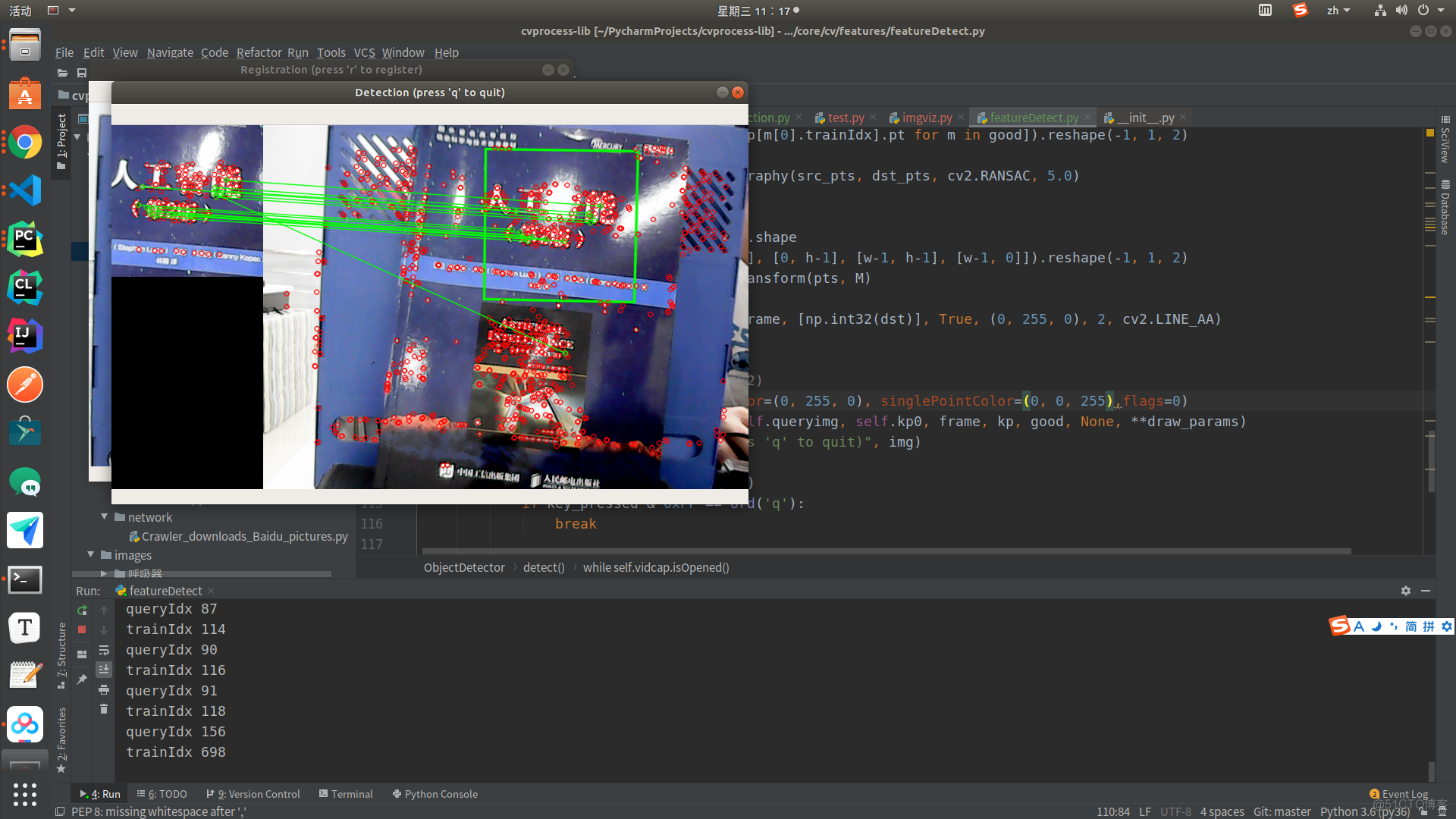1456x819 pixels.
Task: Open the VCS menu
Action: 364,52
